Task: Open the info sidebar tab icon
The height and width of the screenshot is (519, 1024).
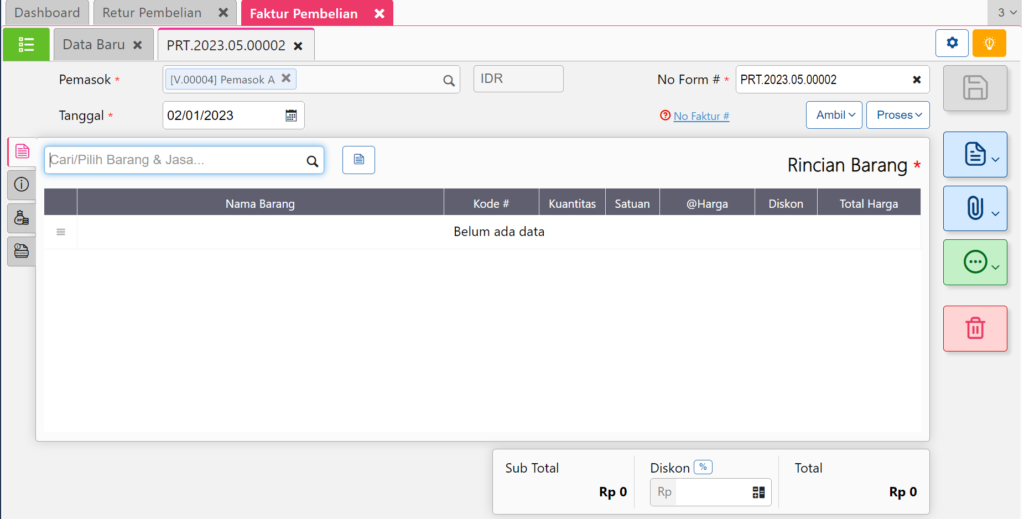Action: coord(21,184)
